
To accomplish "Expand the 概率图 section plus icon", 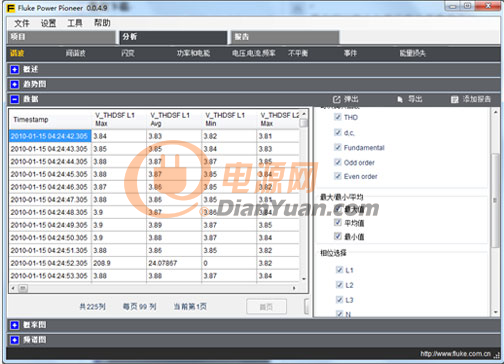I will point(14,325).
